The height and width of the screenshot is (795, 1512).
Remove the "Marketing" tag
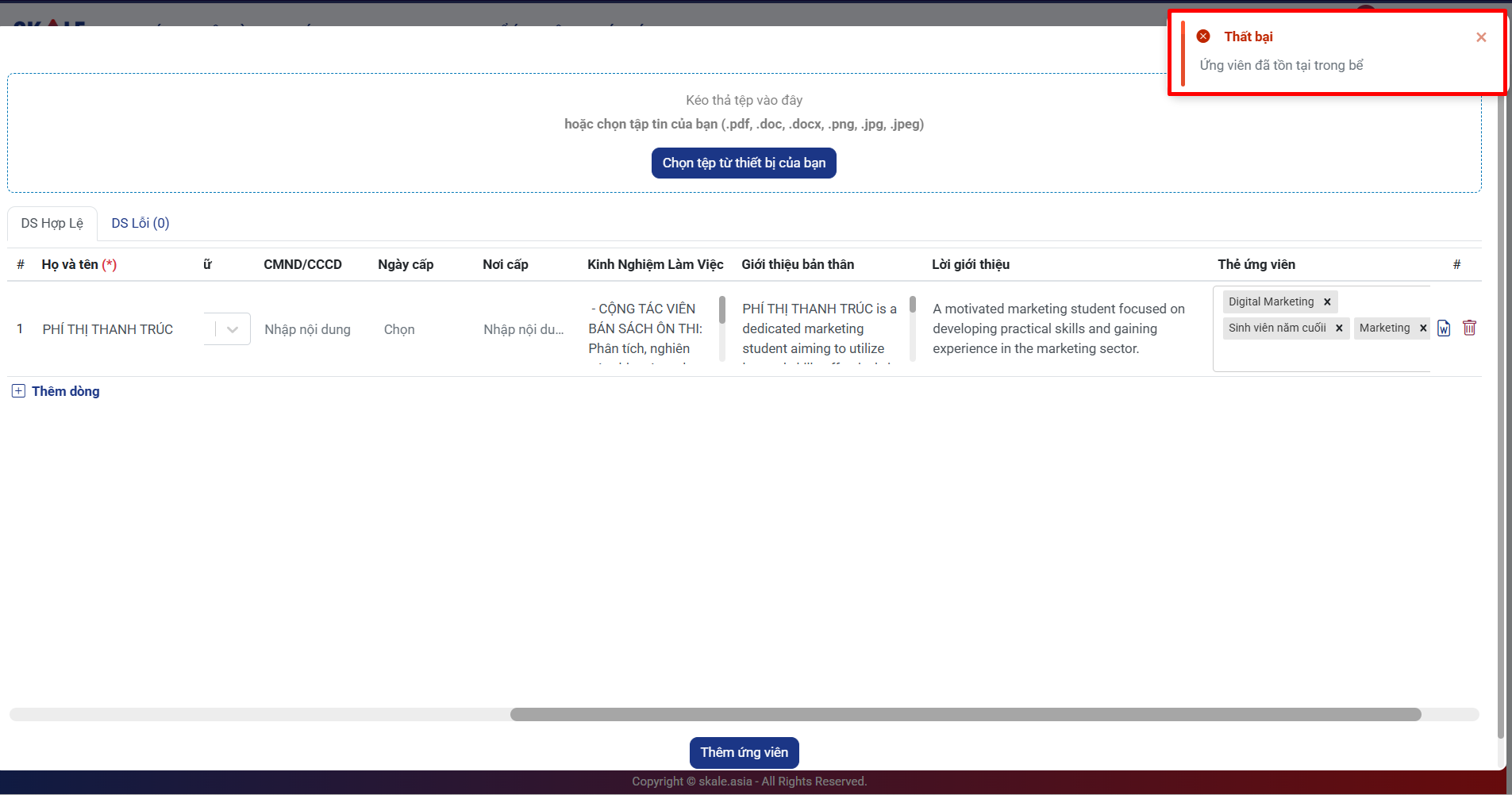[1423, 328]
